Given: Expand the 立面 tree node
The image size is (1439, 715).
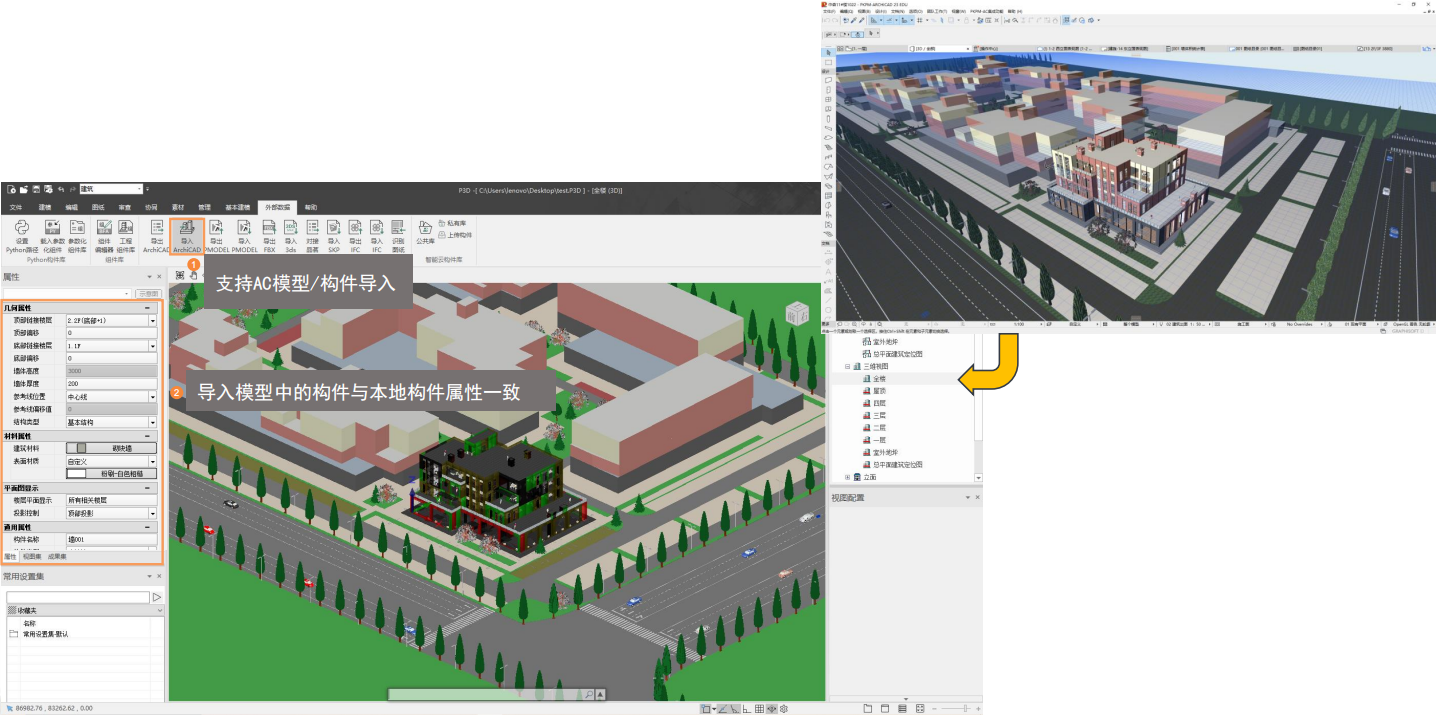Looking at the screenshot, I should click(847, 477).
